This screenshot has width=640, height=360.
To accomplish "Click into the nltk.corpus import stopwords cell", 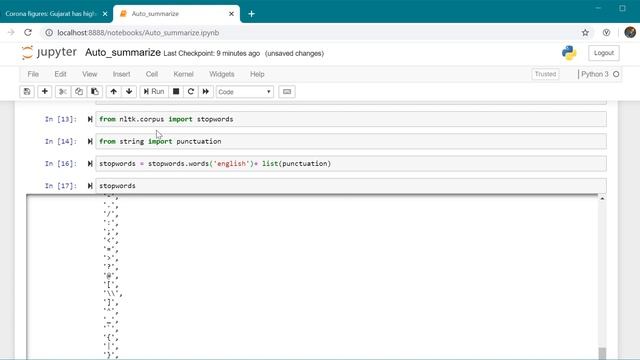I will point(351,119).
